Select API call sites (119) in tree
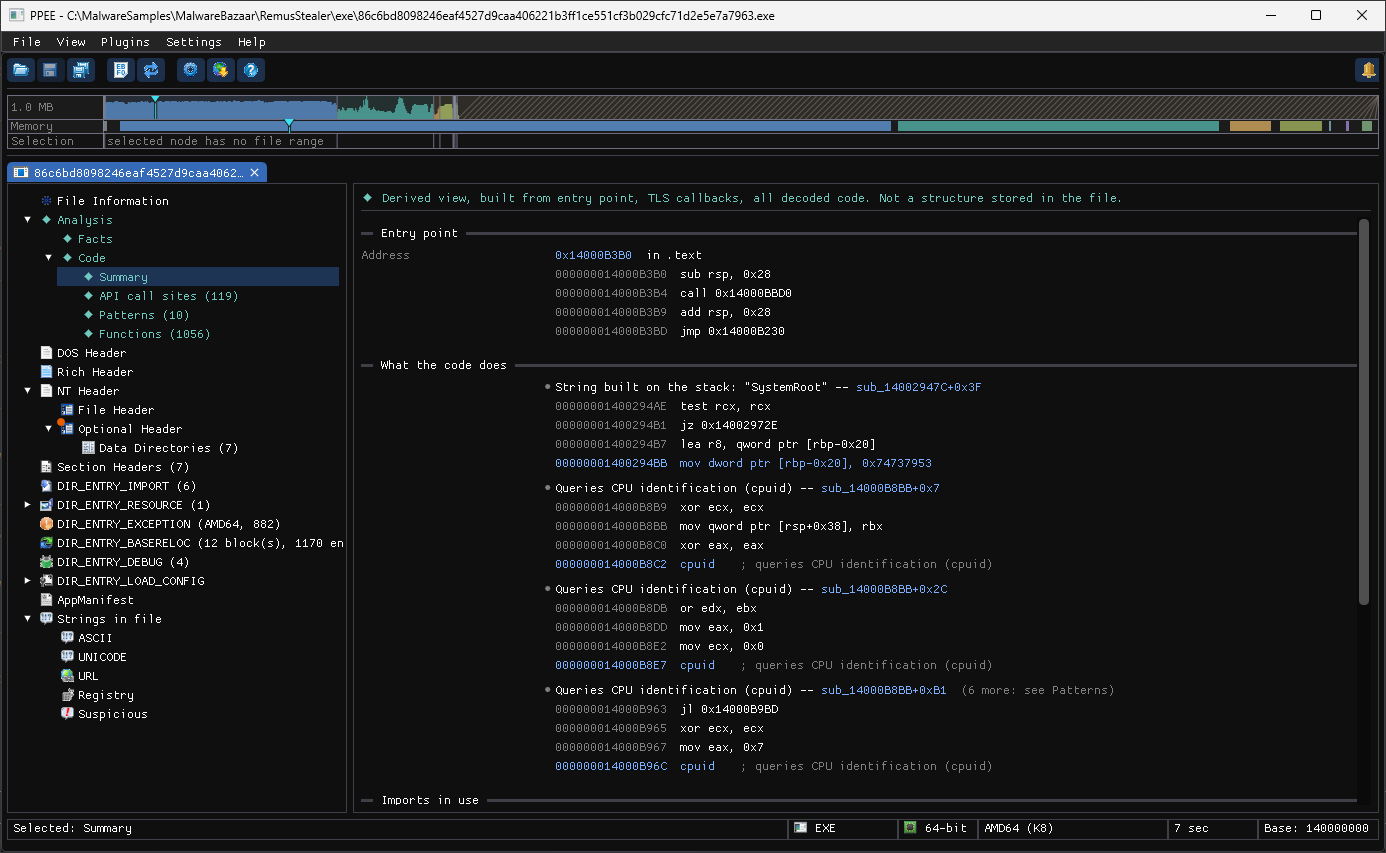Viewport: 1386px width, 853px height. (168, 296)
